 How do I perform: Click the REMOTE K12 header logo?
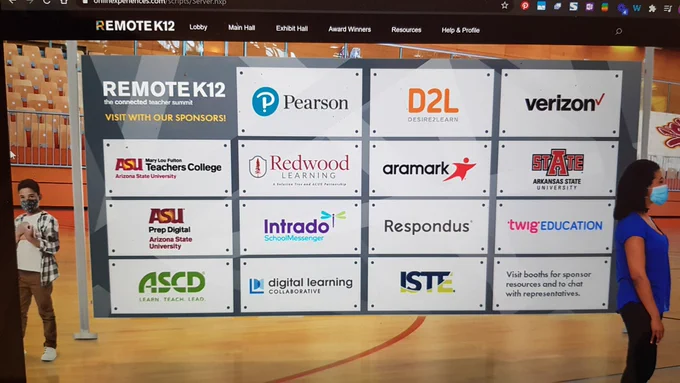[x=135, y=26]
